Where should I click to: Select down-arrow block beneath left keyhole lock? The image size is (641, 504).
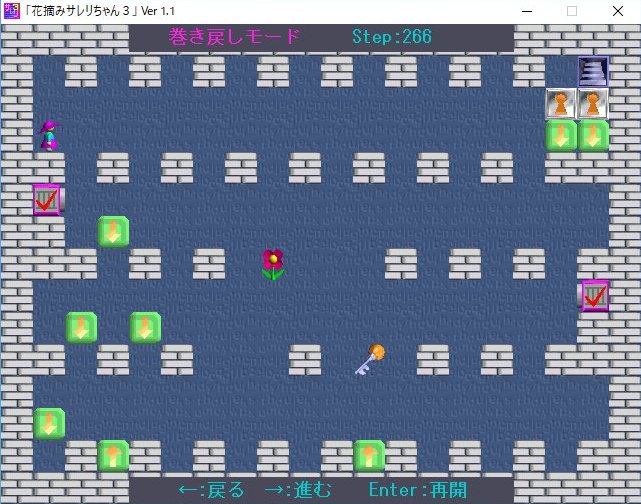(561, 135)
